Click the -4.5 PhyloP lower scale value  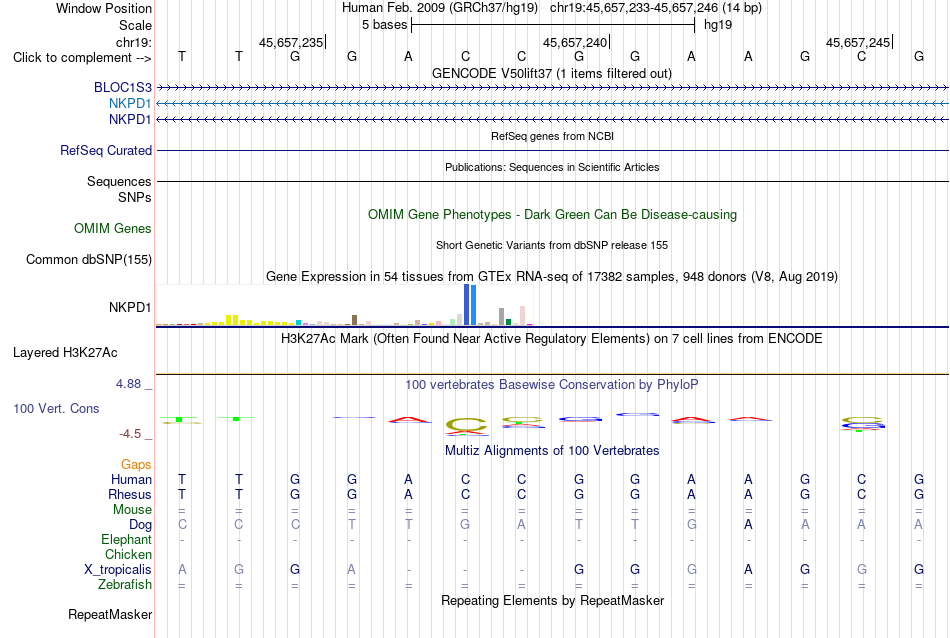tap(130, 434)
